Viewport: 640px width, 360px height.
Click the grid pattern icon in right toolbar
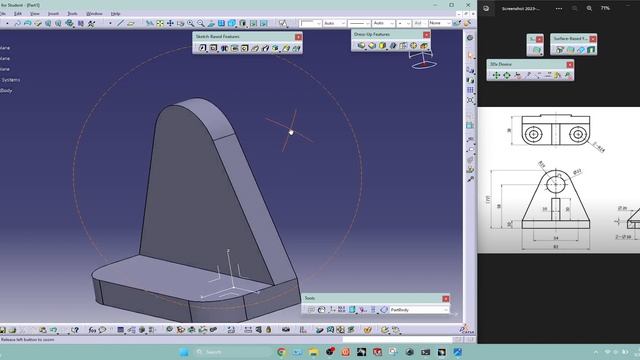click(470, 90)
